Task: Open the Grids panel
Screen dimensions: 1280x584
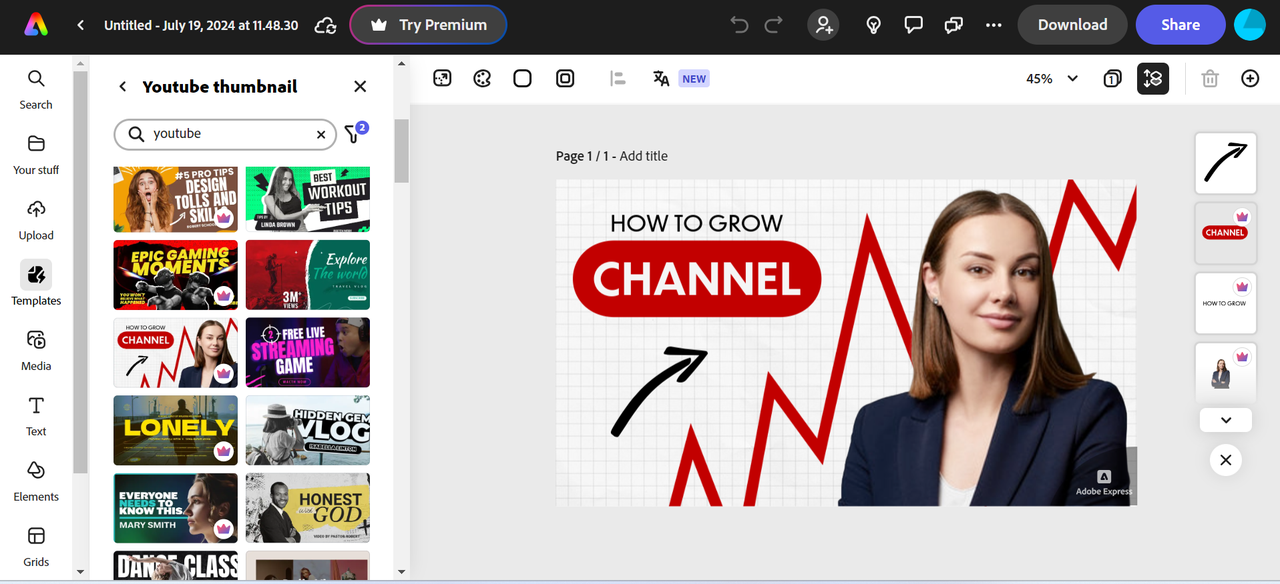Action: click(36, 547)
